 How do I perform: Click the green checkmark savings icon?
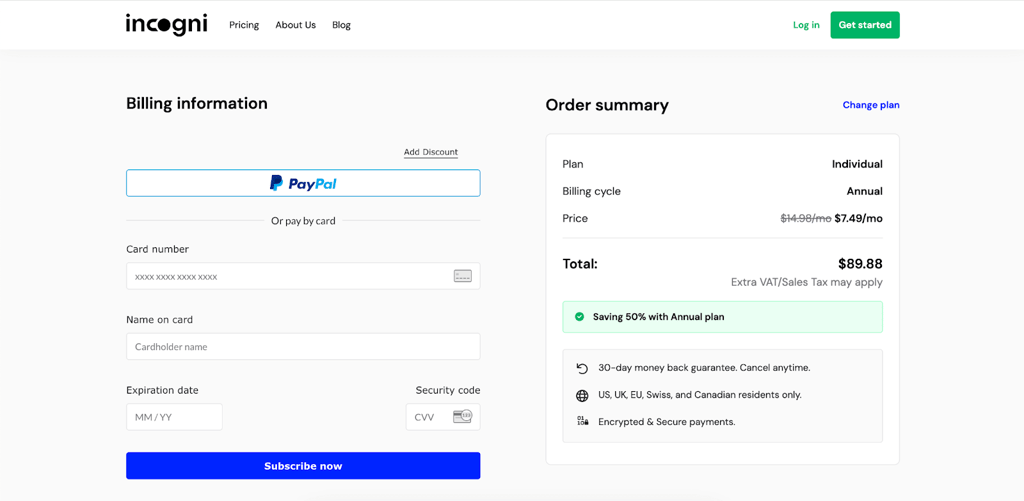[x=579, y=317]
